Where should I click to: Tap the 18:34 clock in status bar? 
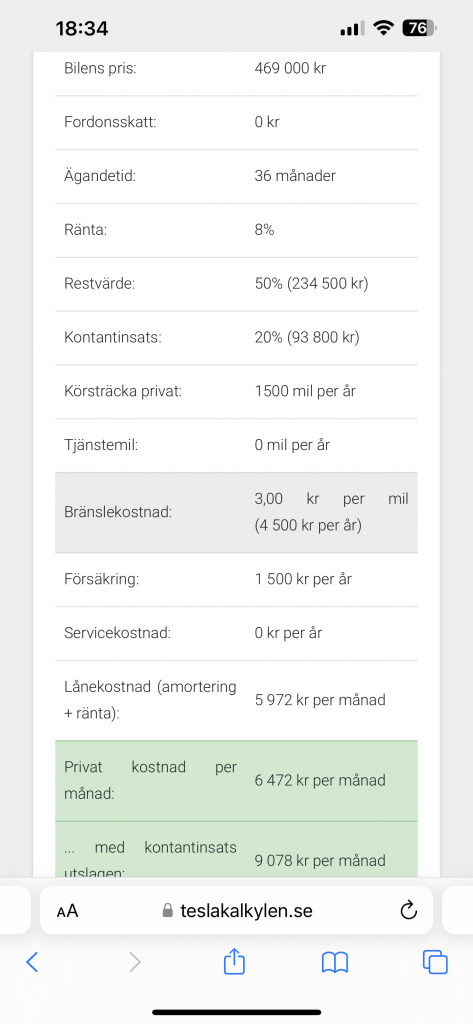pos(82,29)
